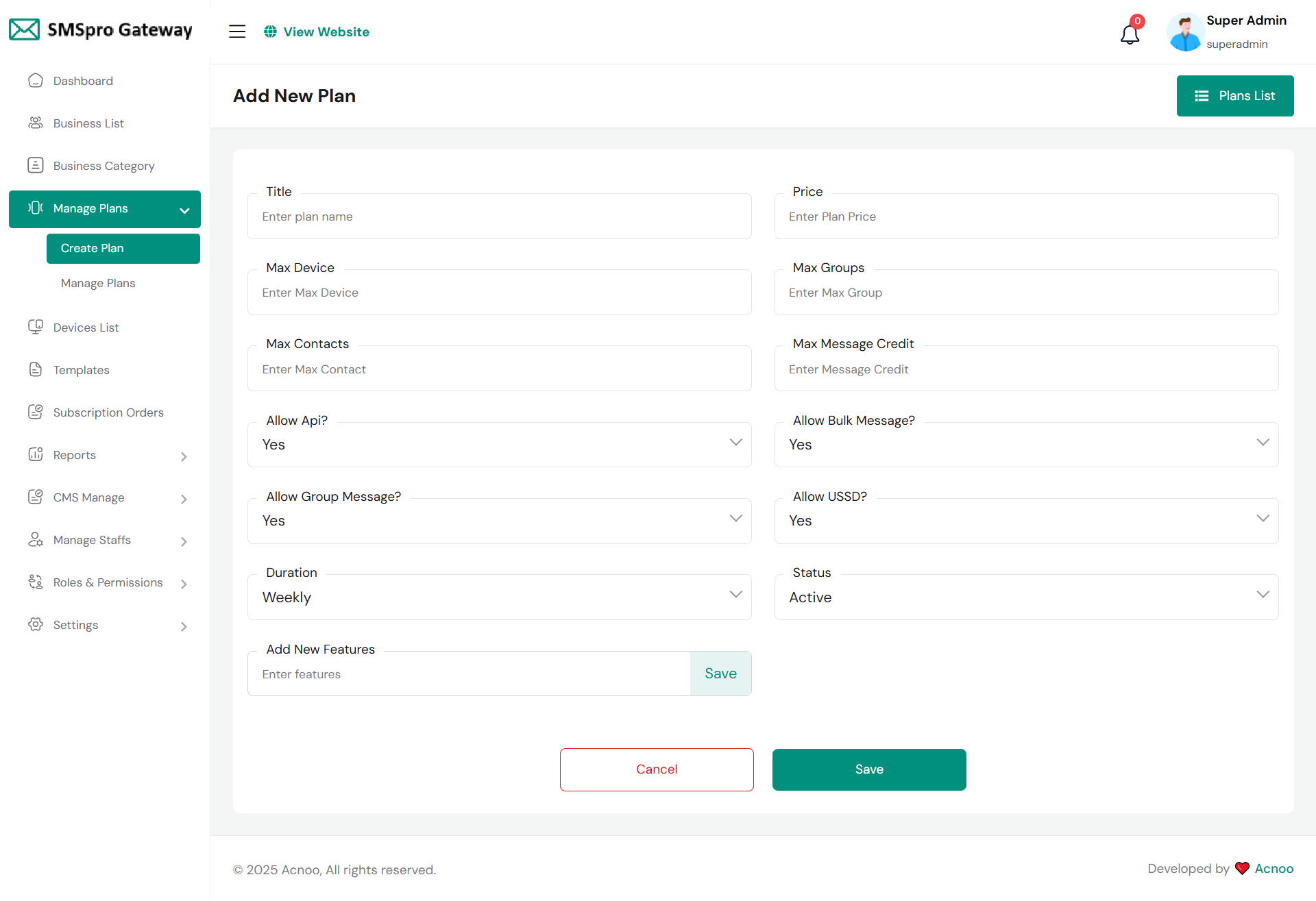Click the Title input field
Screen dimensions: 1316x901
pyautogui.click(x=499, y=217)
